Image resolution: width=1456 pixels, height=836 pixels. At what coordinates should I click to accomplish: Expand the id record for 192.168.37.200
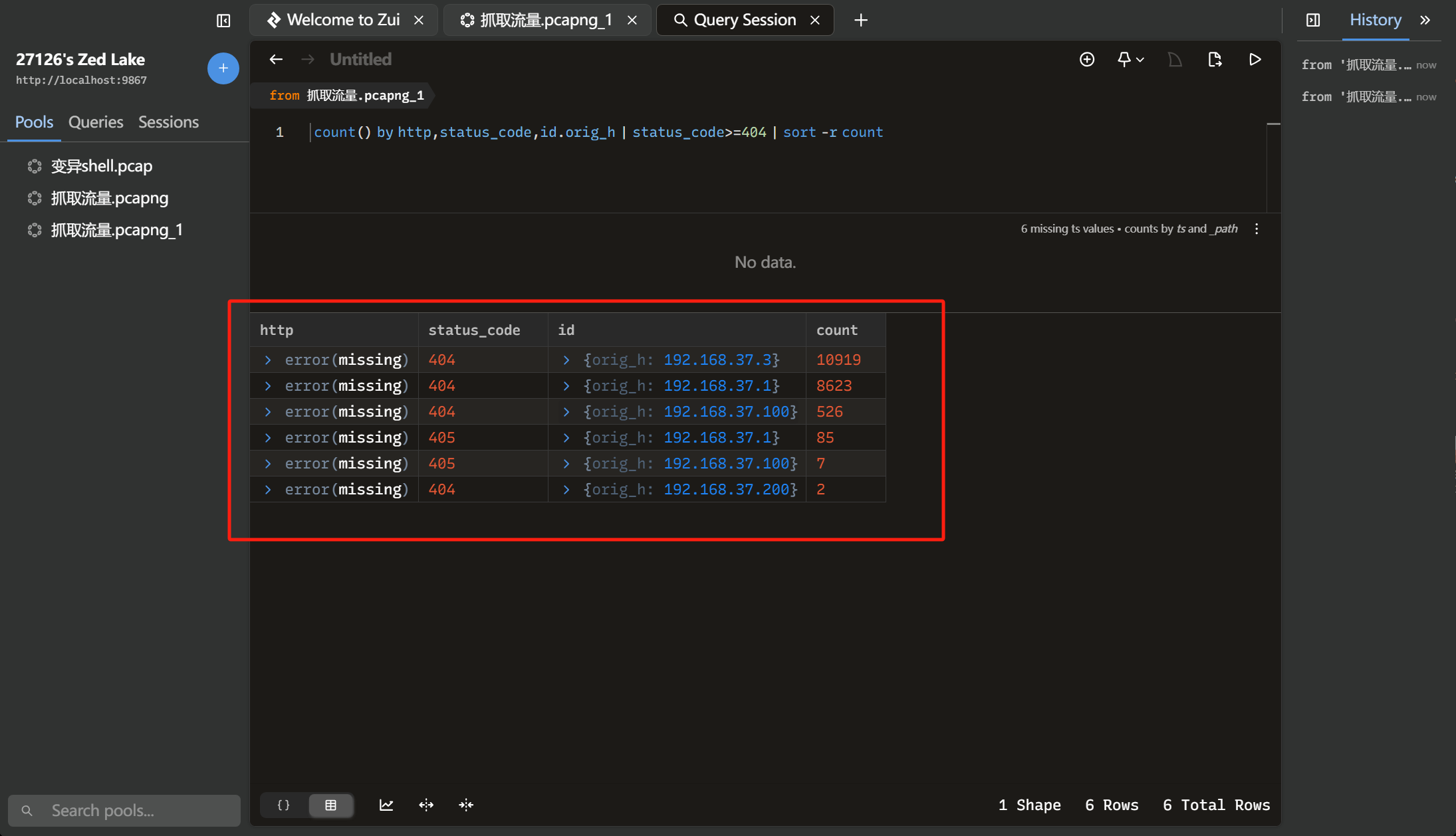(566, 489)
